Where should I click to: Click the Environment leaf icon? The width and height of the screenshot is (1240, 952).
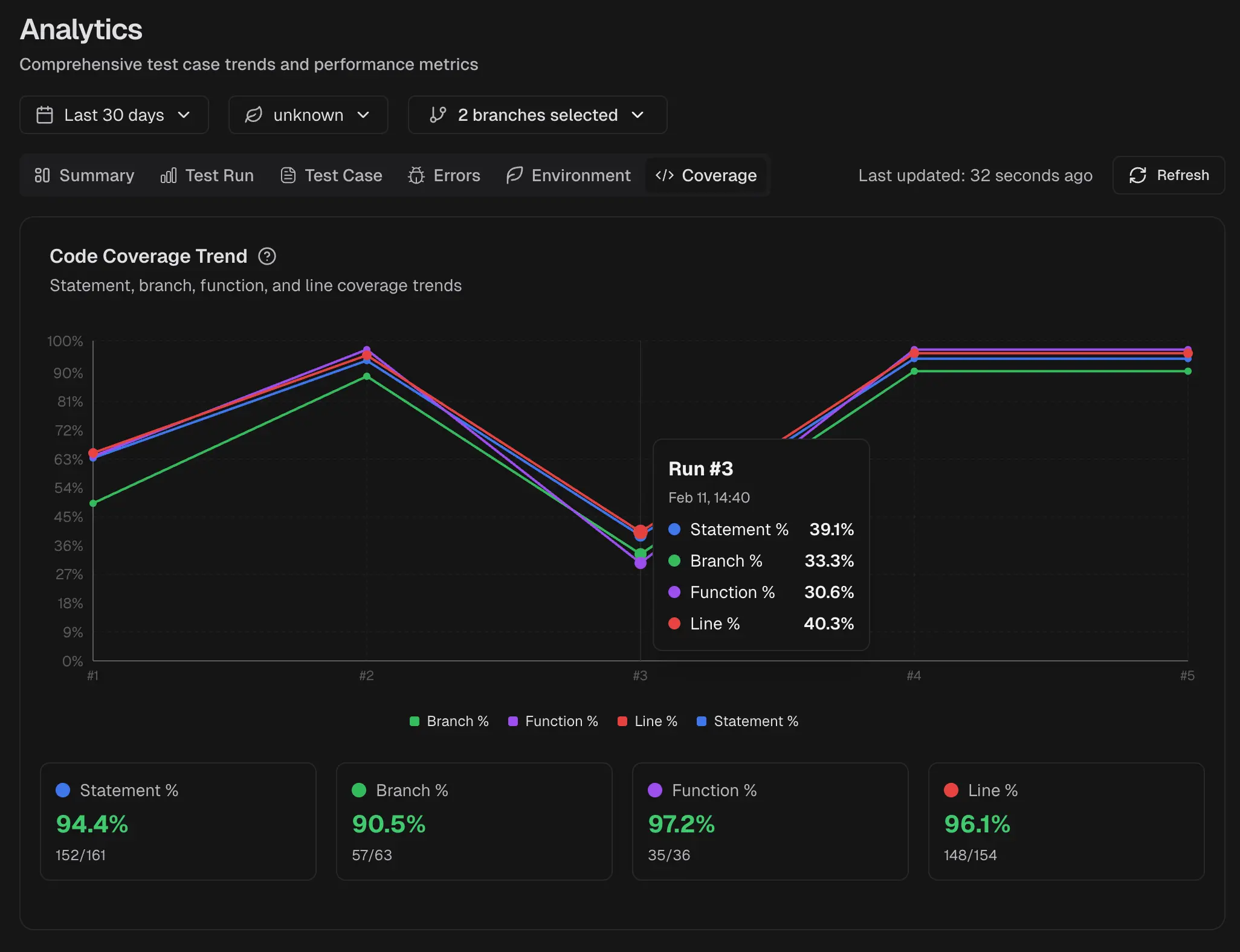pos(512,175)
